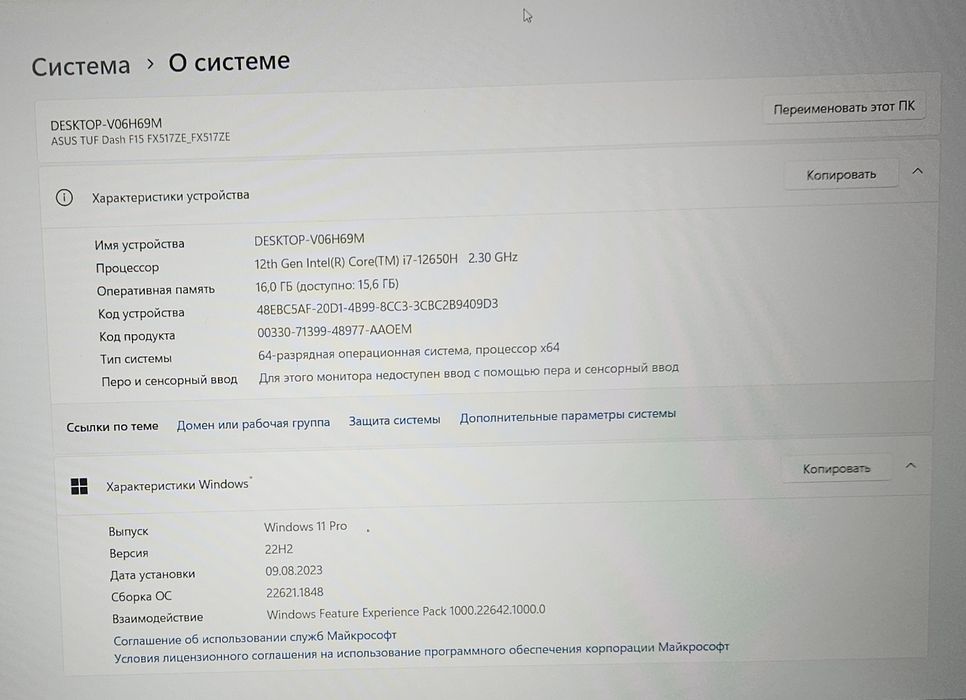This screenshot has width=966, height=700.
Task: Click the Характеристики Windows header
Action: click(x=177, y=486)
